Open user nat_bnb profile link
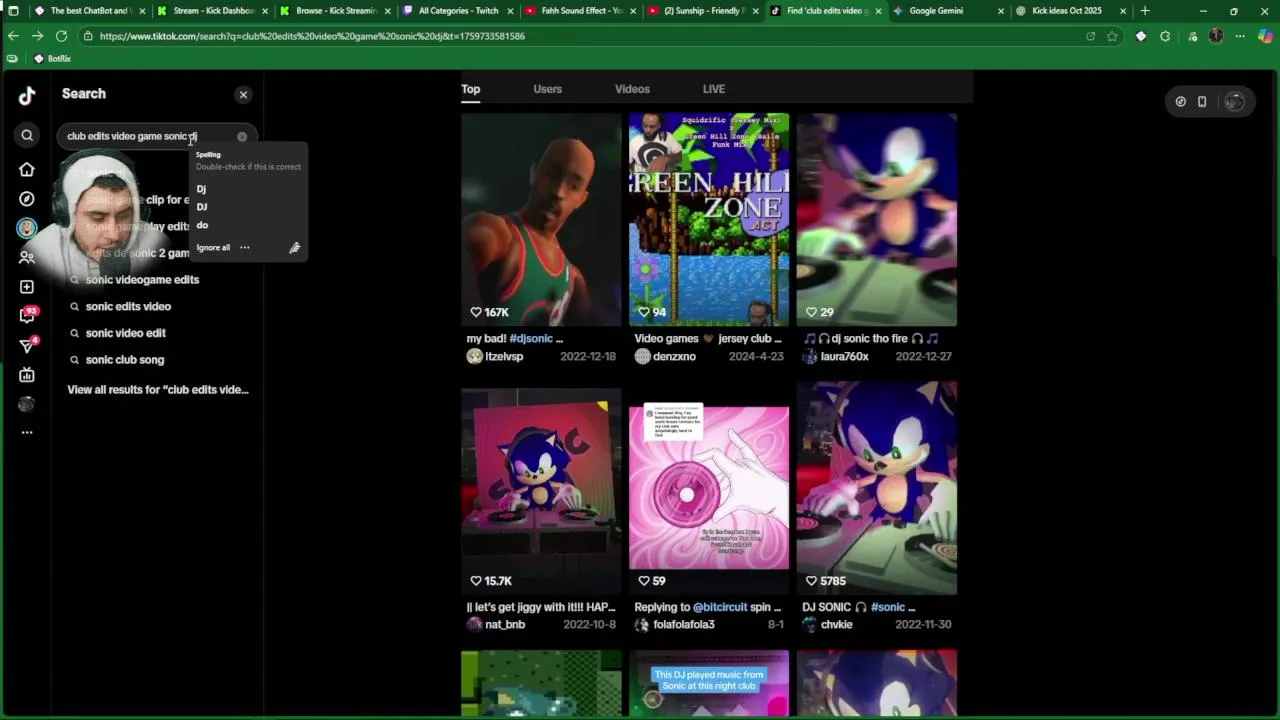Viewport: 1280px width, 720px height. click(505, 625)
